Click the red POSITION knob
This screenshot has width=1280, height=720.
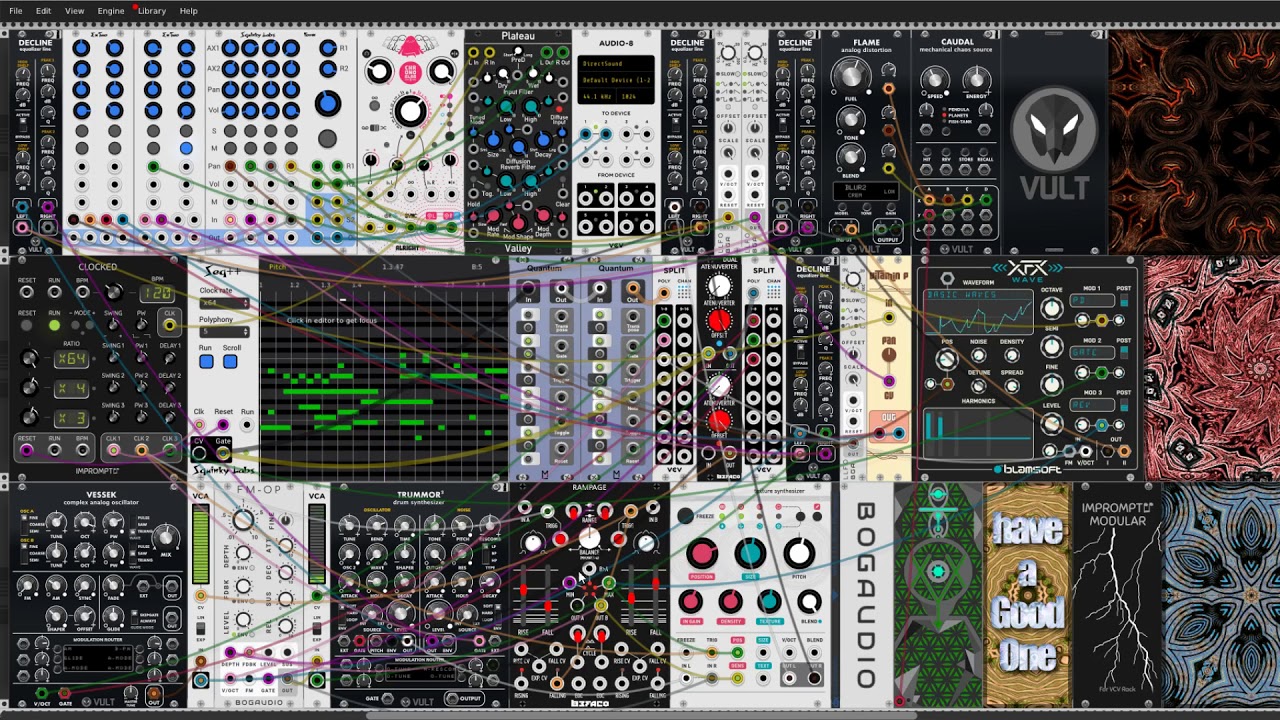[701, 554]
